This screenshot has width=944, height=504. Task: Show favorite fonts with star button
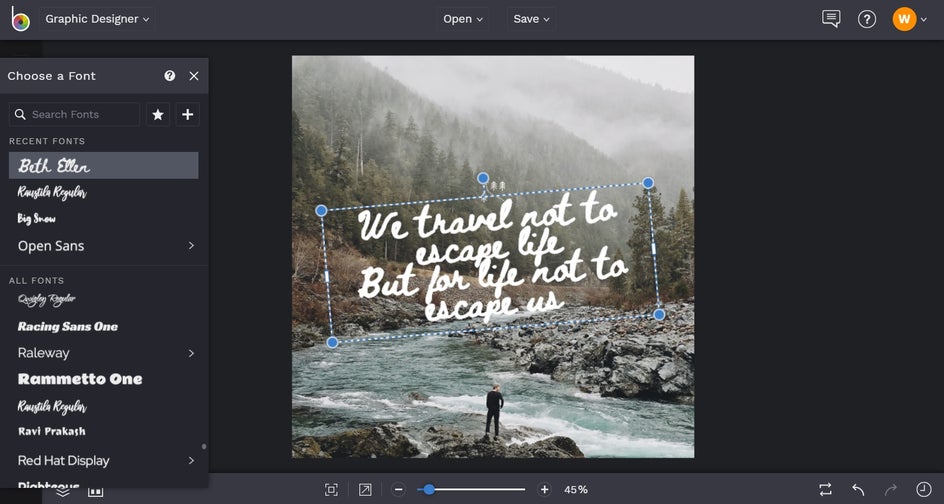point(158,114)
